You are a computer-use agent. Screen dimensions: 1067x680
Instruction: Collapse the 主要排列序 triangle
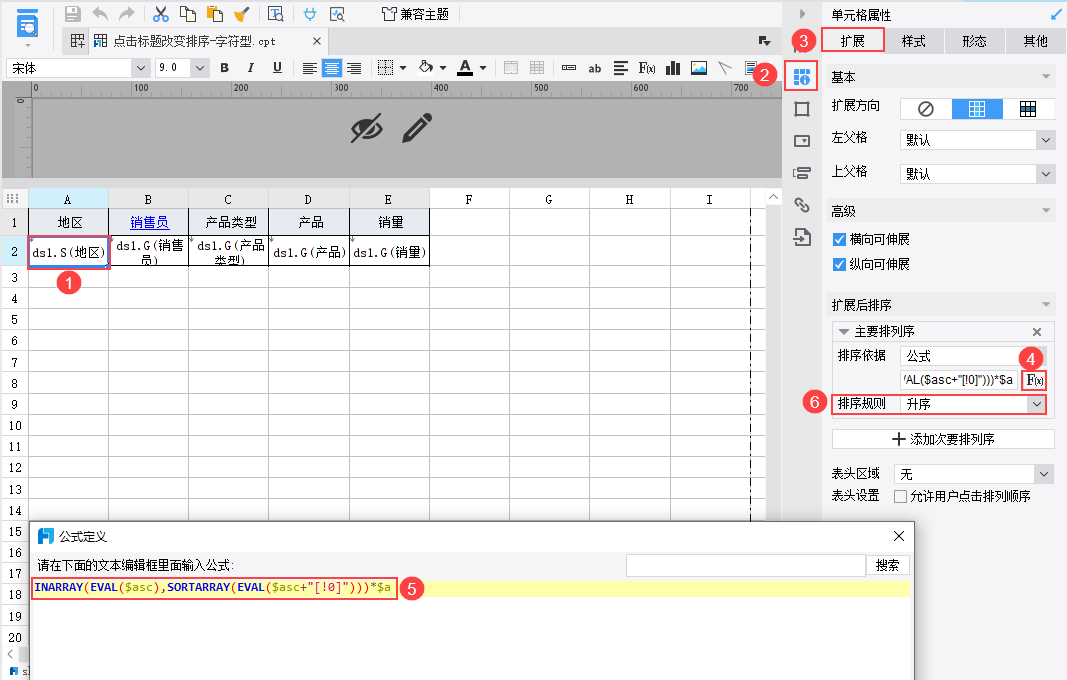844,331
